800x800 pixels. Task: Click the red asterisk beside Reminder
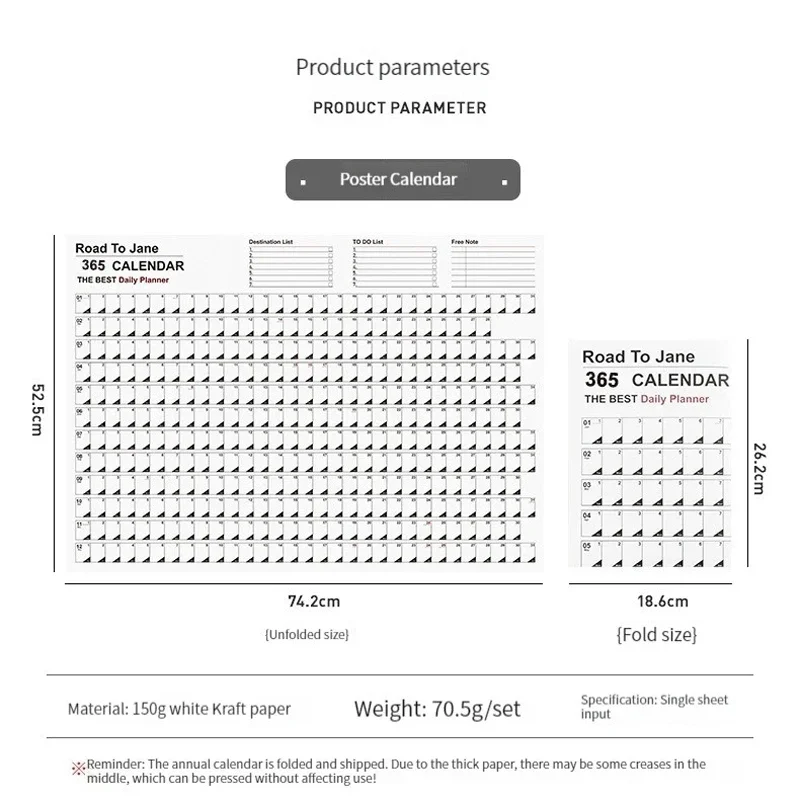(x=77, y=766)
